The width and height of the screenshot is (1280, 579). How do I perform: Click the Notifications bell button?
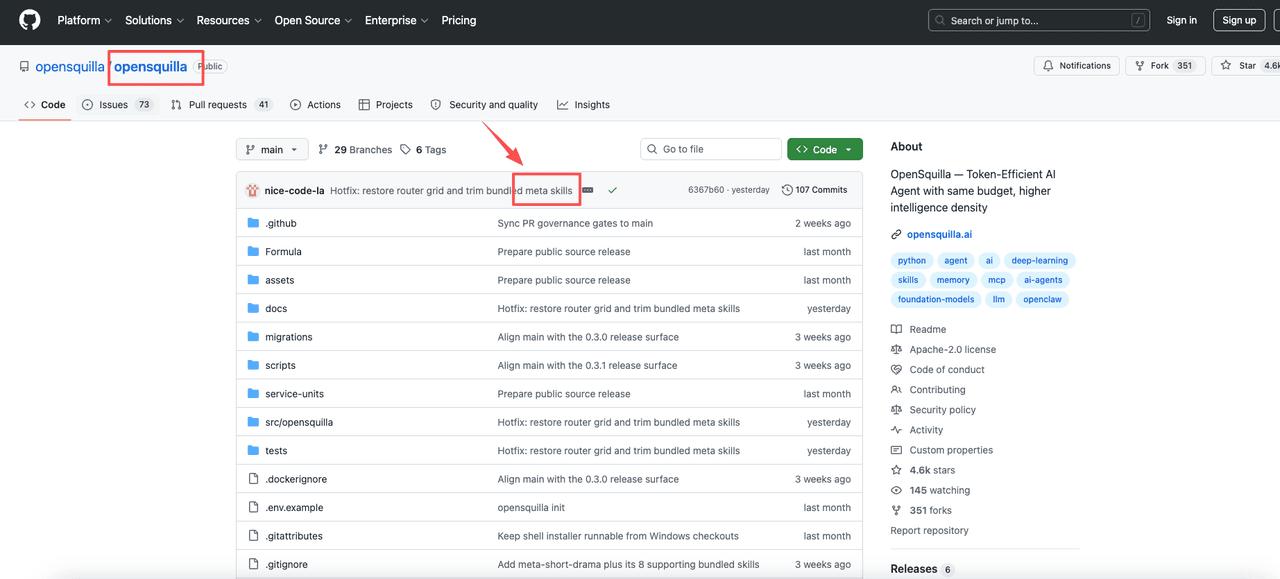click(x=1076, y=65)
